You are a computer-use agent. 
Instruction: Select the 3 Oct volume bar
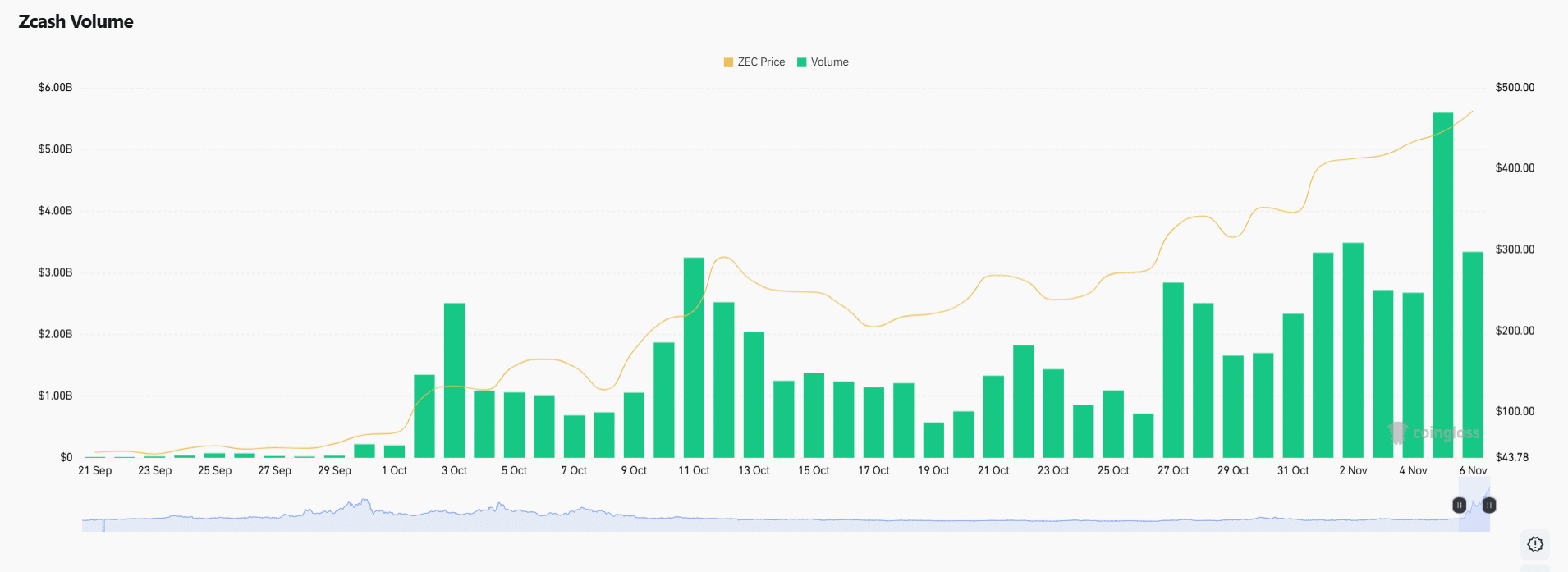[x=454, y=380]
